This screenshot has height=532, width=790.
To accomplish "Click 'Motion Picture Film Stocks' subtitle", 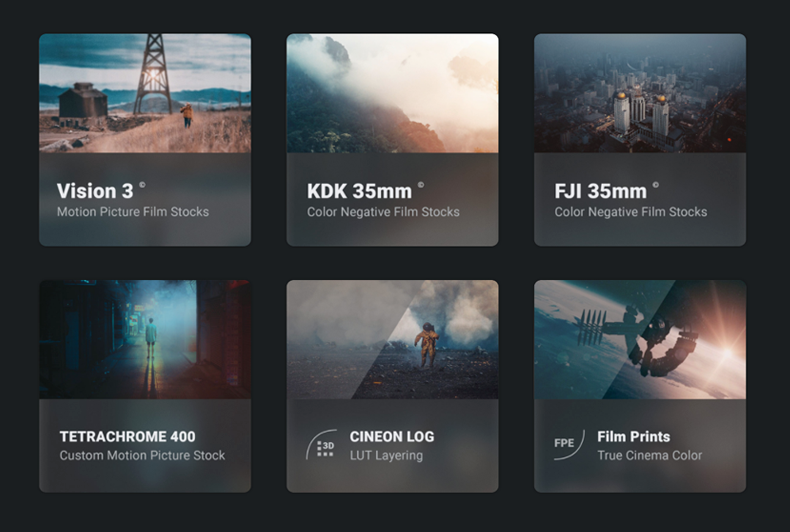I will pyautogui.click(x=133, y=212).
